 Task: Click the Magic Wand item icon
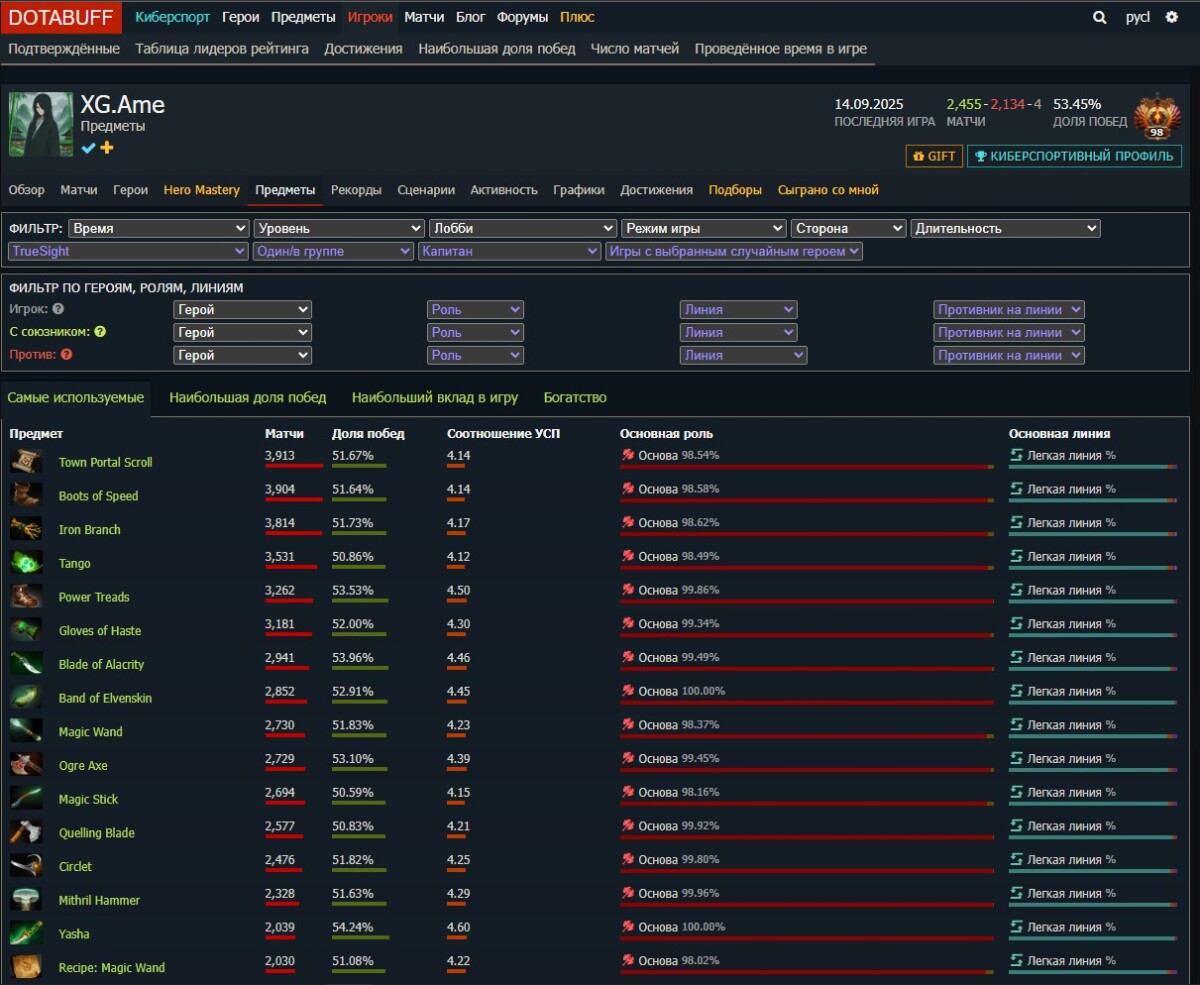(26, 731)
